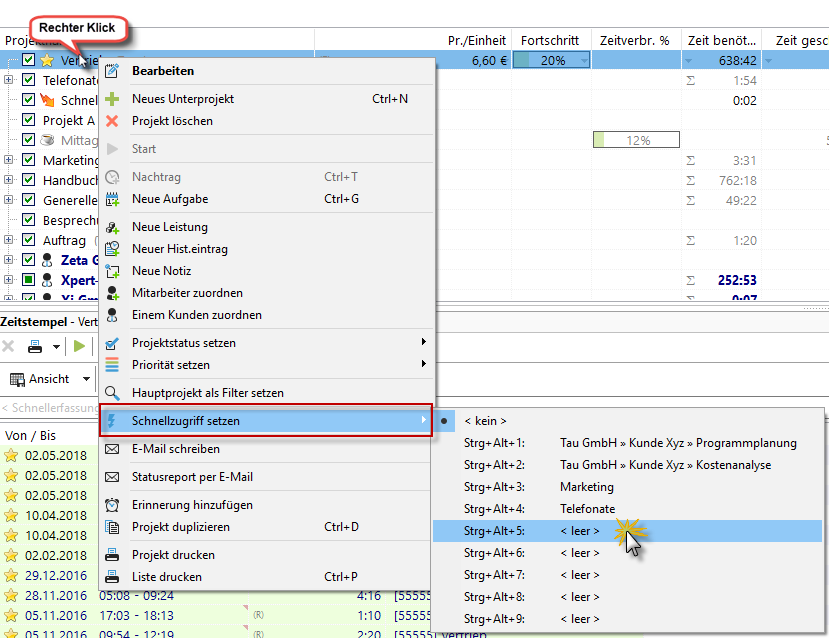Click the green plus Neues Unterprojekt icon

(x=112, y=99)
